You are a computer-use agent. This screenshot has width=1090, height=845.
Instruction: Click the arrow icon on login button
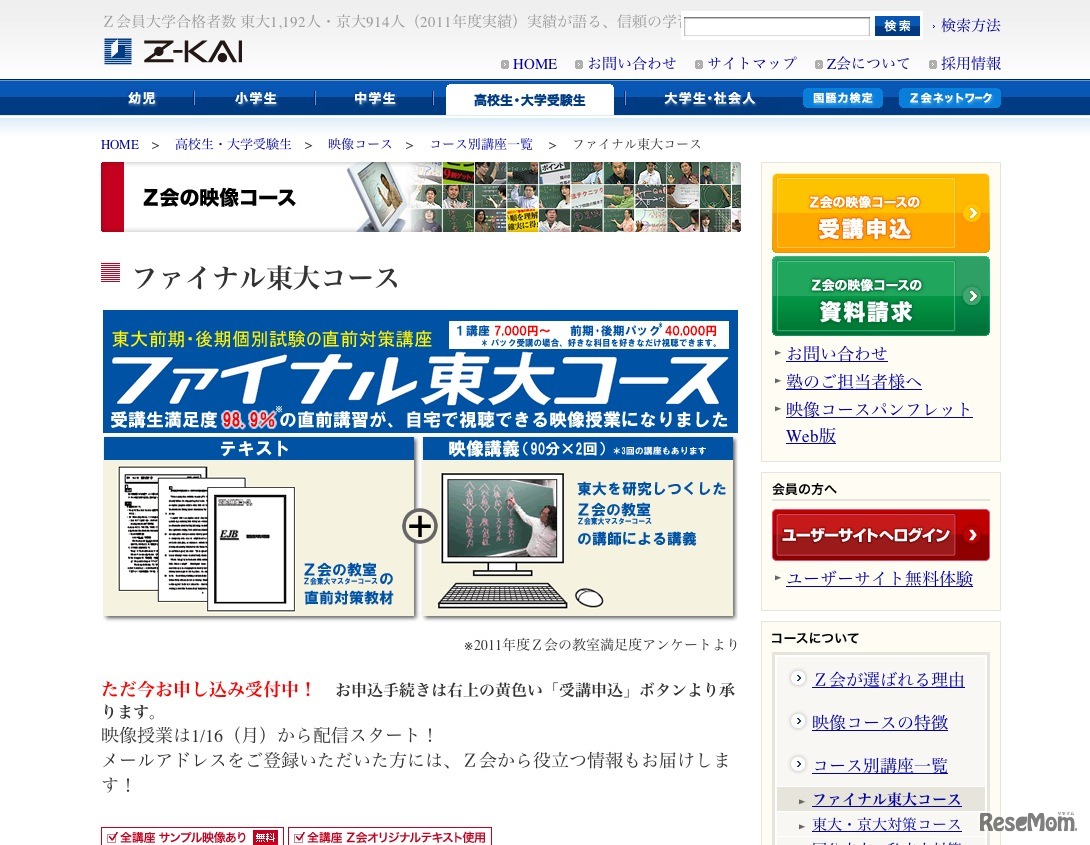click(x=973, y=535)
